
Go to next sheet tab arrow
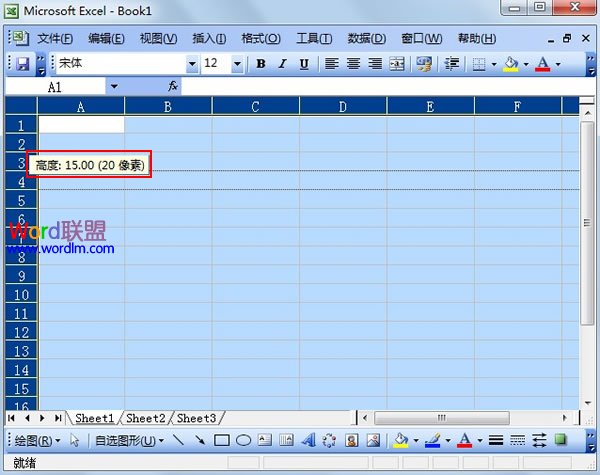click(42, 418)
